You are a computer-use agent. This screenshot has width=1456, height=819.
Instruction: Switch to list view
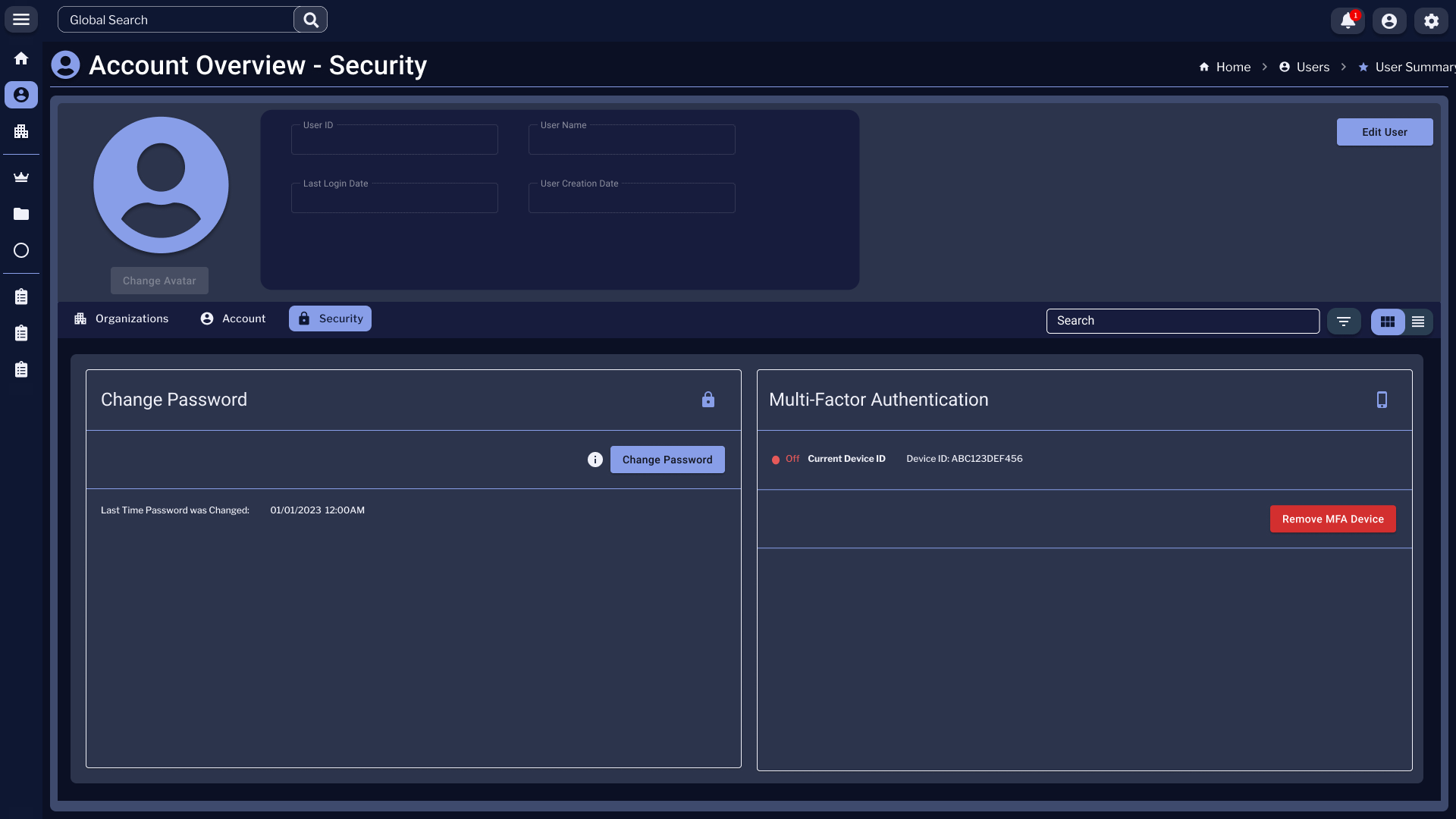pos(1418,322)
